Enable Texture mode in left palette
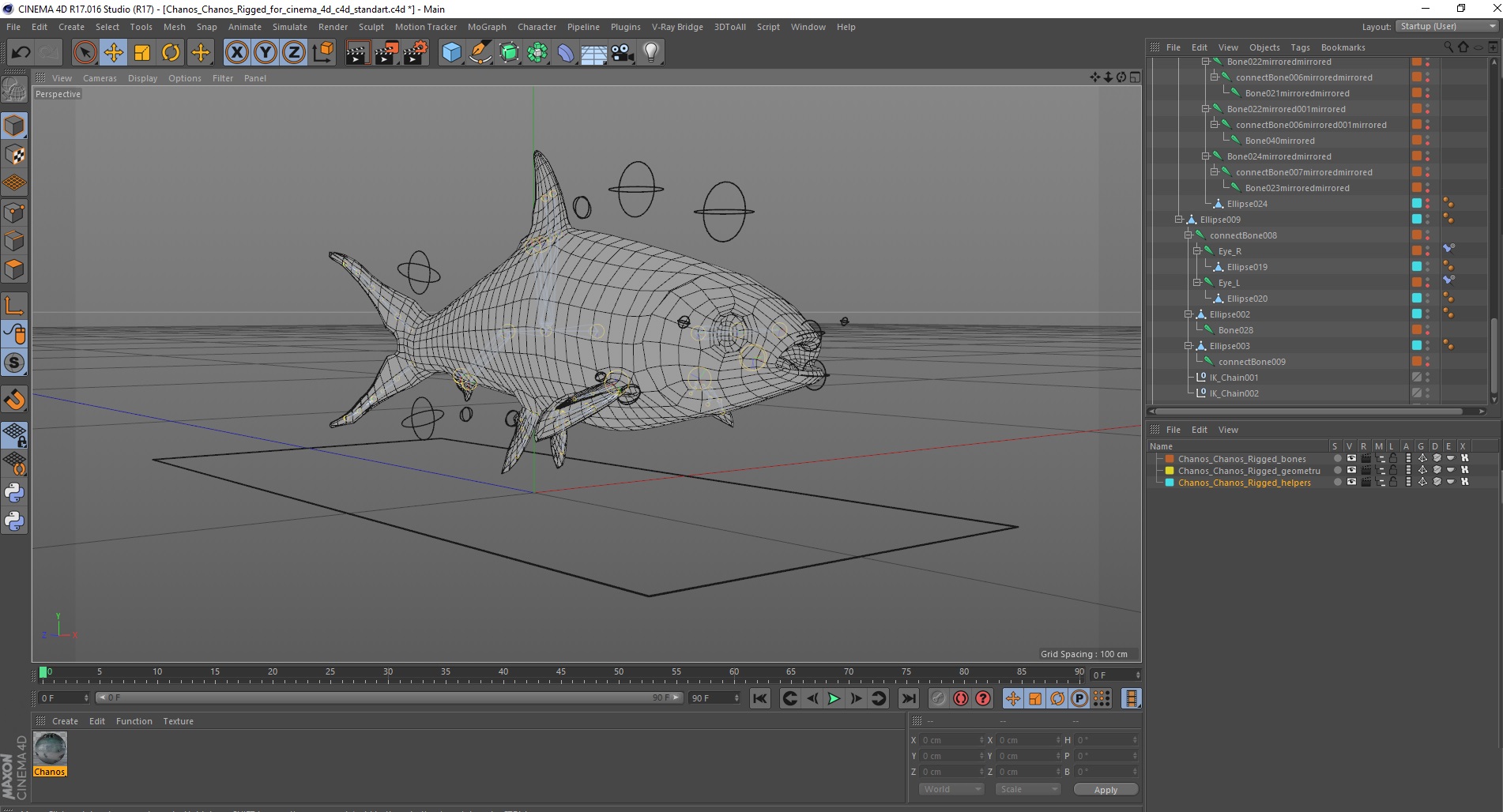The width and height of the screenshot is (1503, 812). [x=14, y=155]
